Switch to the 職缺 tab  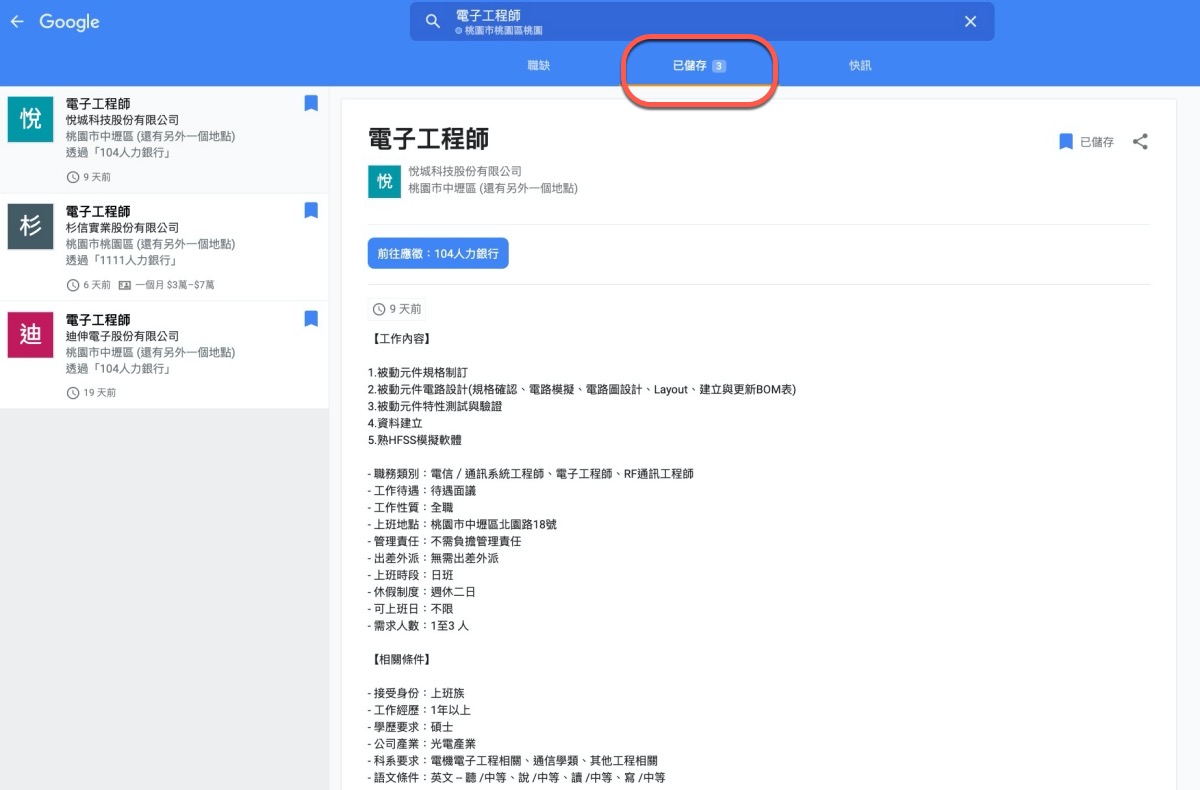(x=539, y=66)
